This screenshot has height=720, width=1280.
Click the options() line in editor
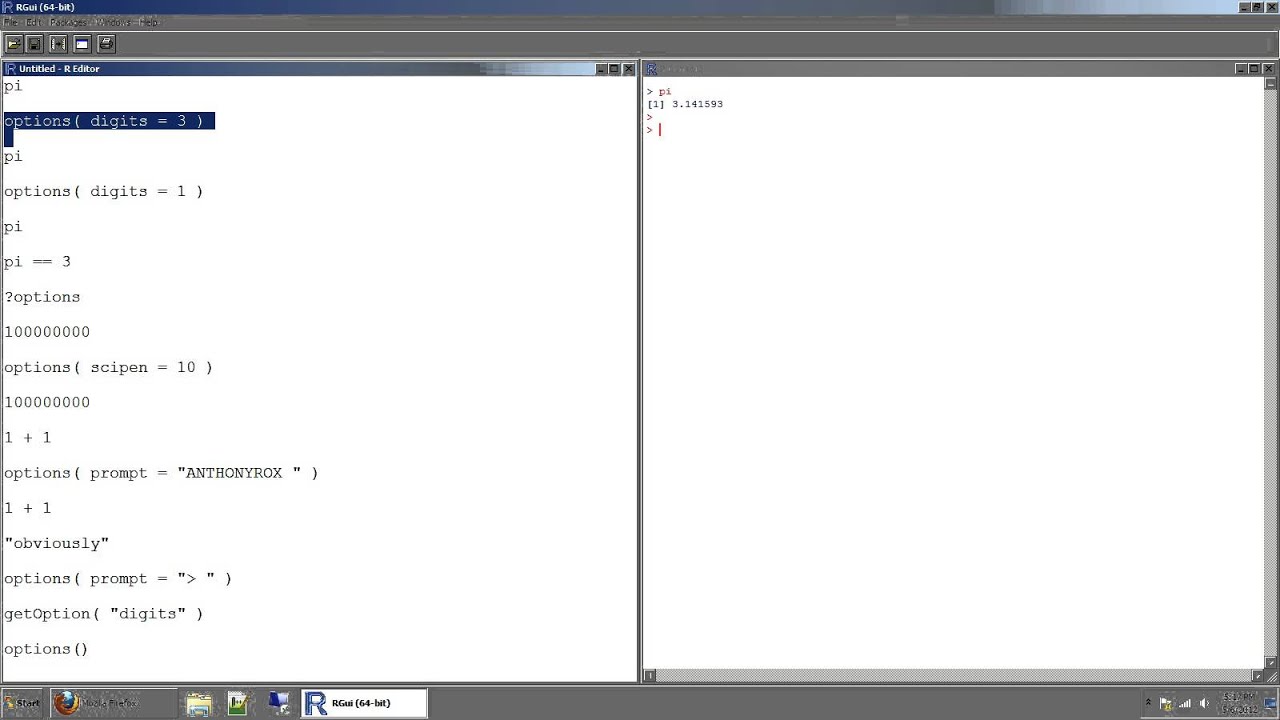click(46, 649)
